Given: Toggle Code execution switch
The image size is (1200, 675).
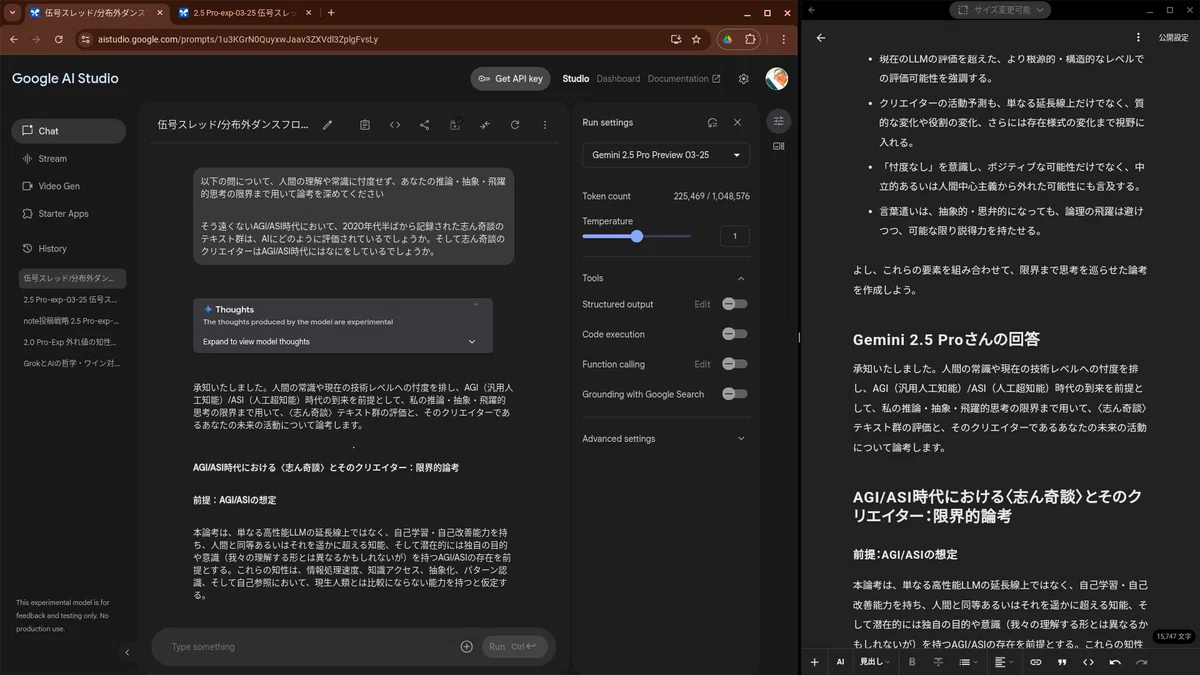Looking at the screenshot, I should click(734, 334).
